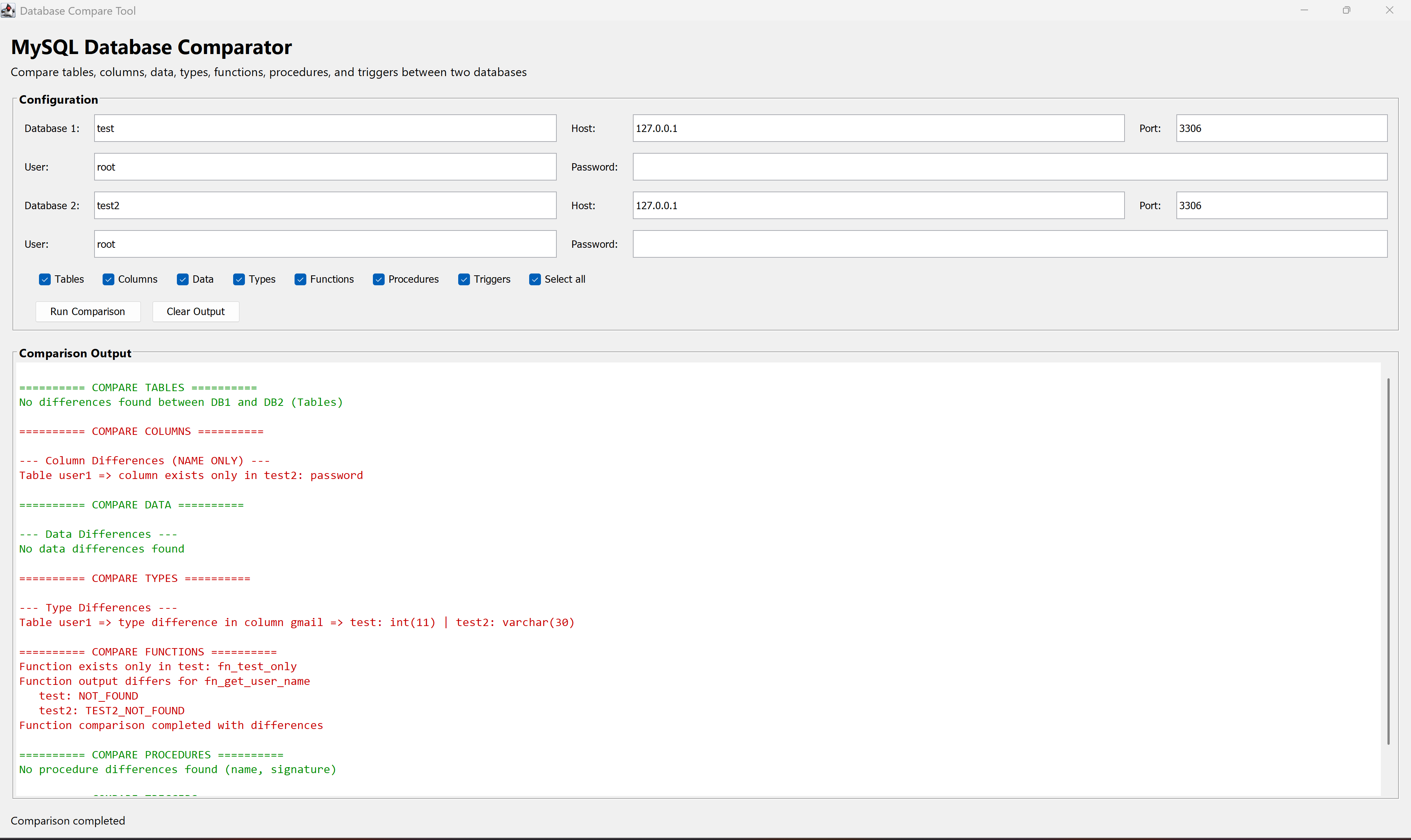Click the COMPARE COLUMNS header line

click(142, 431)
